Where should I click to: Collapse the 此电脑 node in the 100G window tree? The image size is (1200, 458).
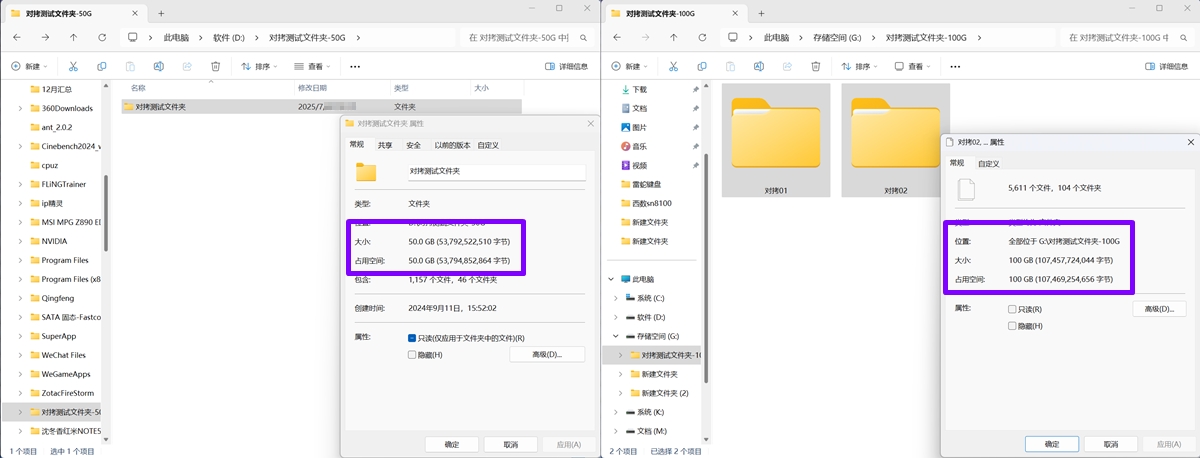point(609,279)
